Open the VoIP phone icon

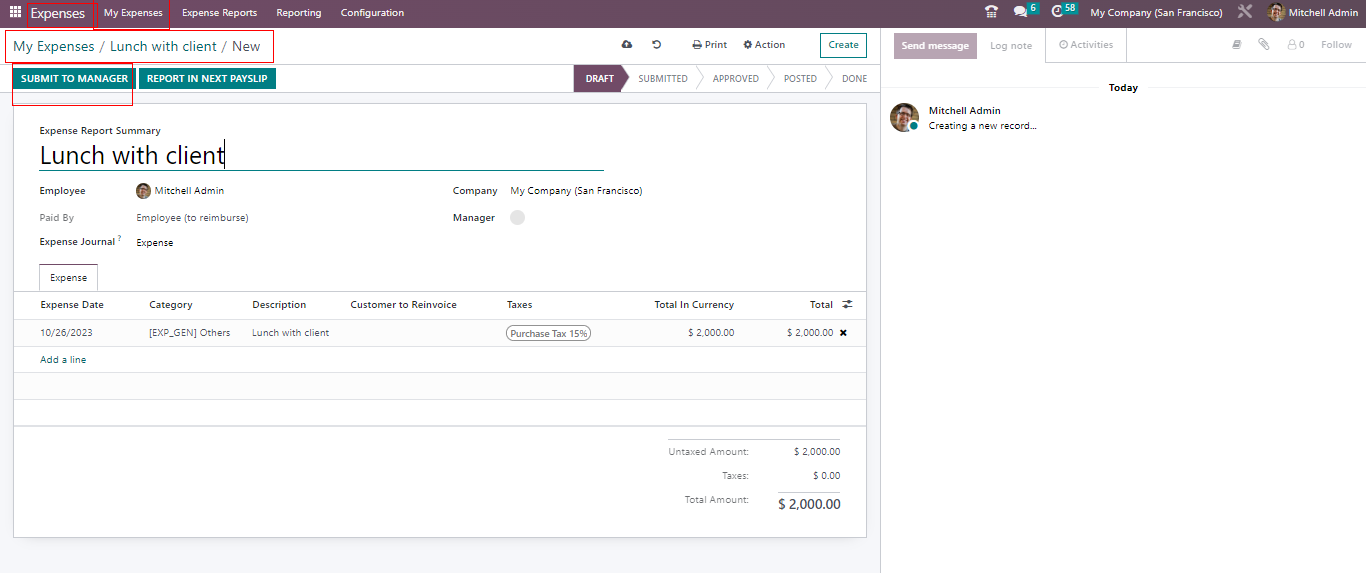tap(991, 13)
